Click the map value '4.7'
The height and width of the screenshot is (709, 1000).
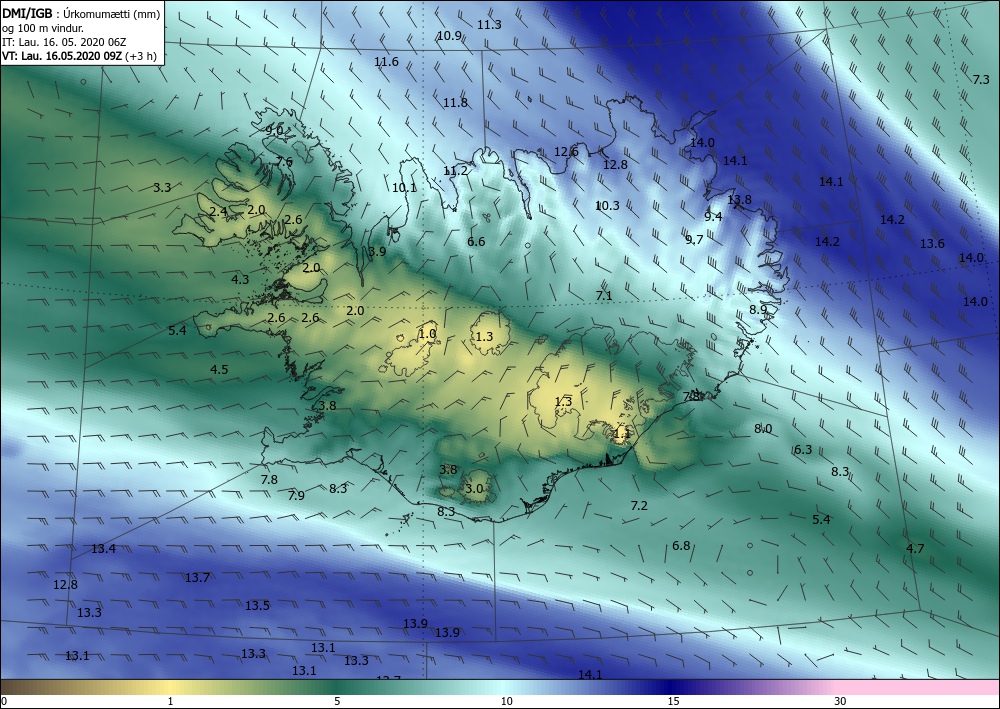click(x=915, y=548)
